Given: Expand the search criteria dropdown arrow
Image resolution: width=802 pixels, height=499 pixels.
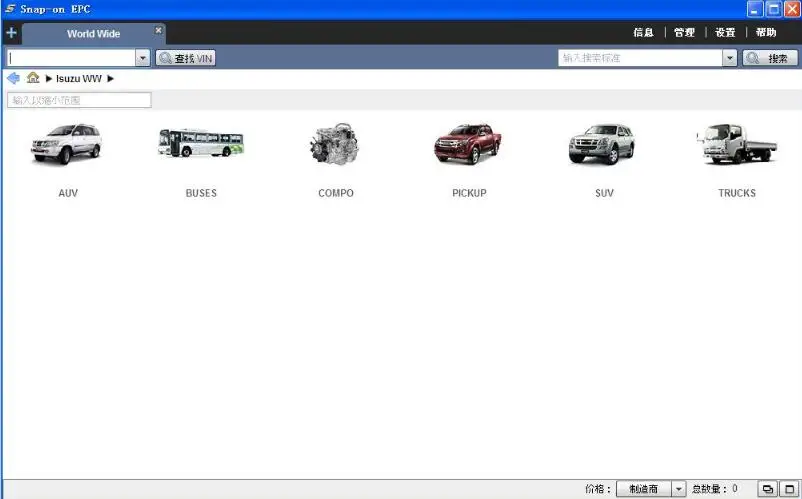Looking at the screenshot, I should point(730,58).
